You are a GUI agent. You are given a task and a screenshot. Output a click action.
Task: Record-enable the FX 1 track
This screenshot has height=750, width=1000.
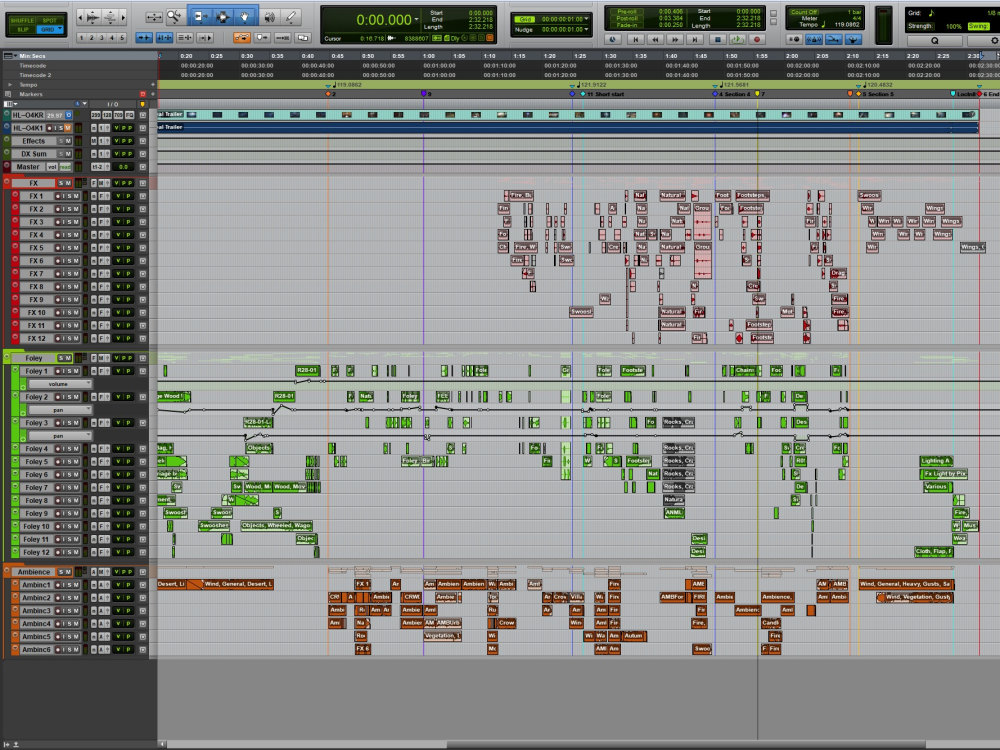[57, 196]
